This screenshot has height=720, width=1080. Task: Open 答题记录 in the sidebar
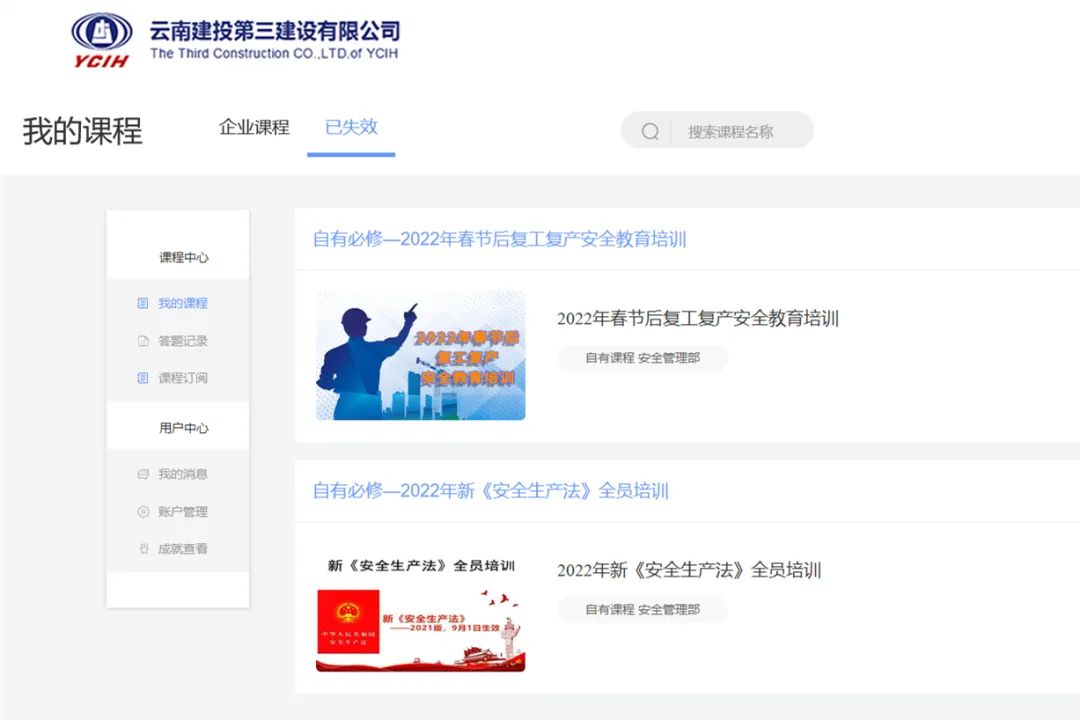click(182, 341)
